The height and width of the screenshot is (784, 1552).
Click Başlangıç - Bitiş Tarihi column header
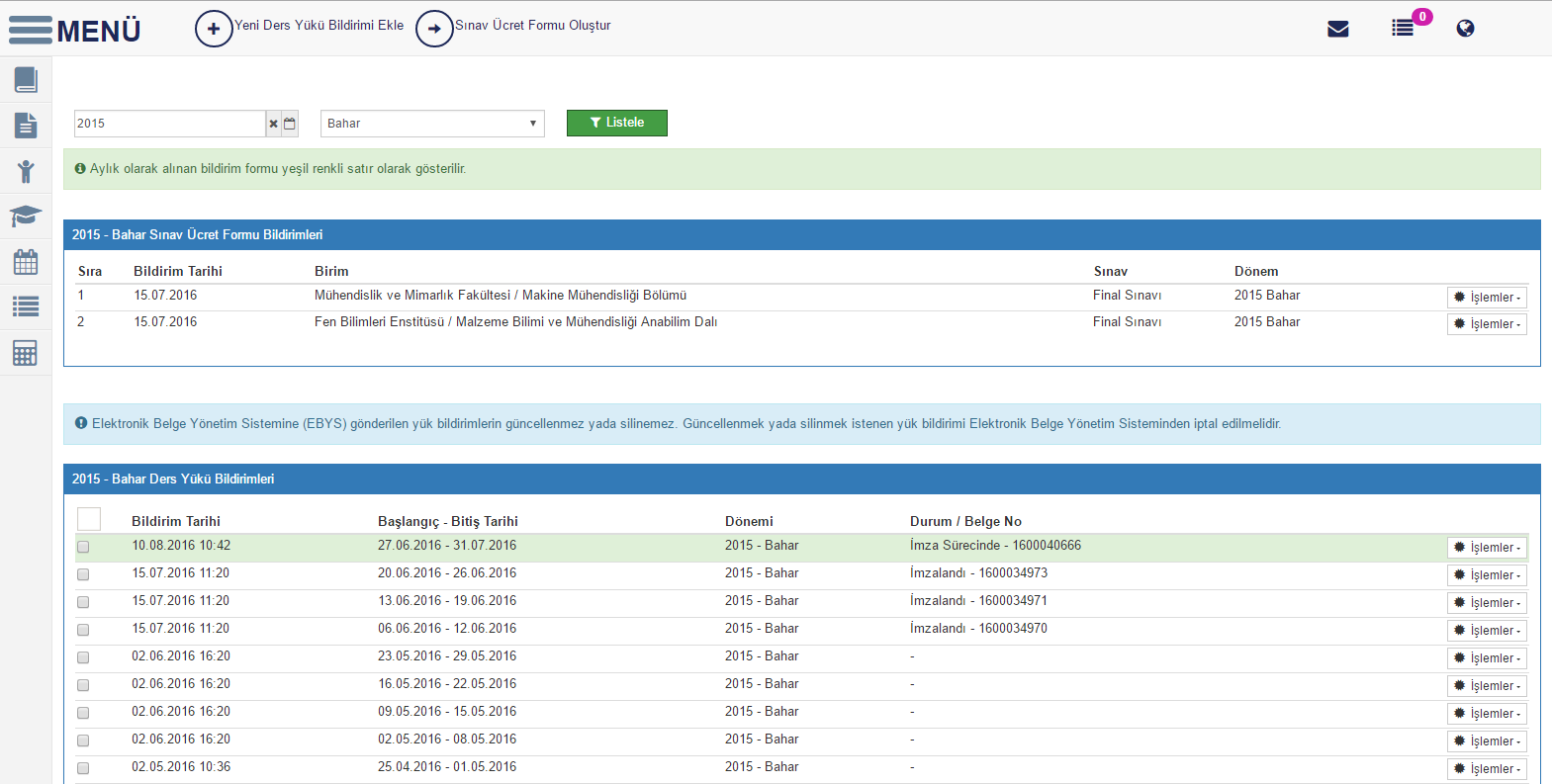tap(448, 521)
